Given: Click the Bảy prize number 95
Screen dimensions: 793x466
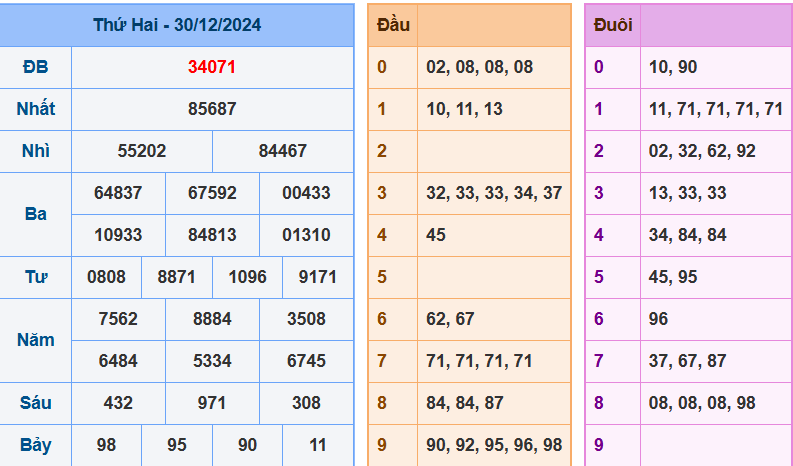Looking at the screenshot, I should pos(177,445).
